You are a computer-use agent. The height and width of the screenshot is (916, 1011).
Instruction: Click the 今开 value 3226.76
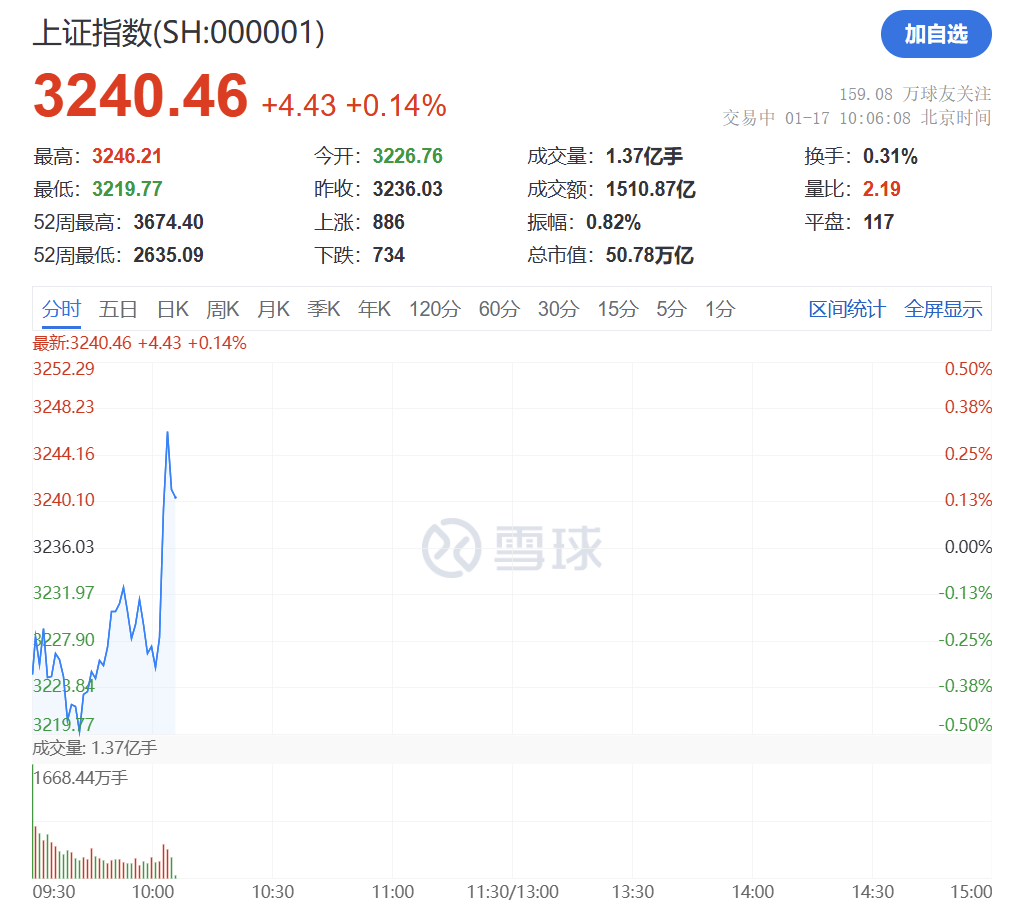407,156
